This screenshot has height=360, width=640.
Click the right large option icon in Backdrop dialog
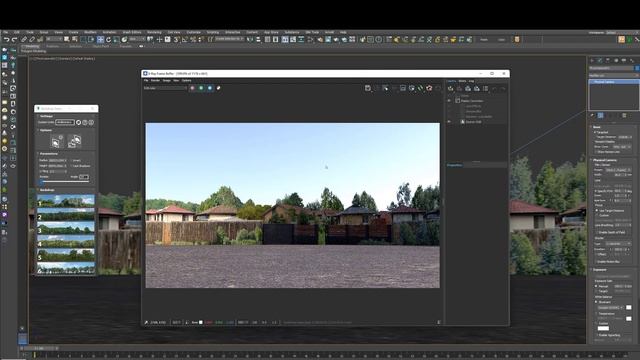click(x=75, y=142)
